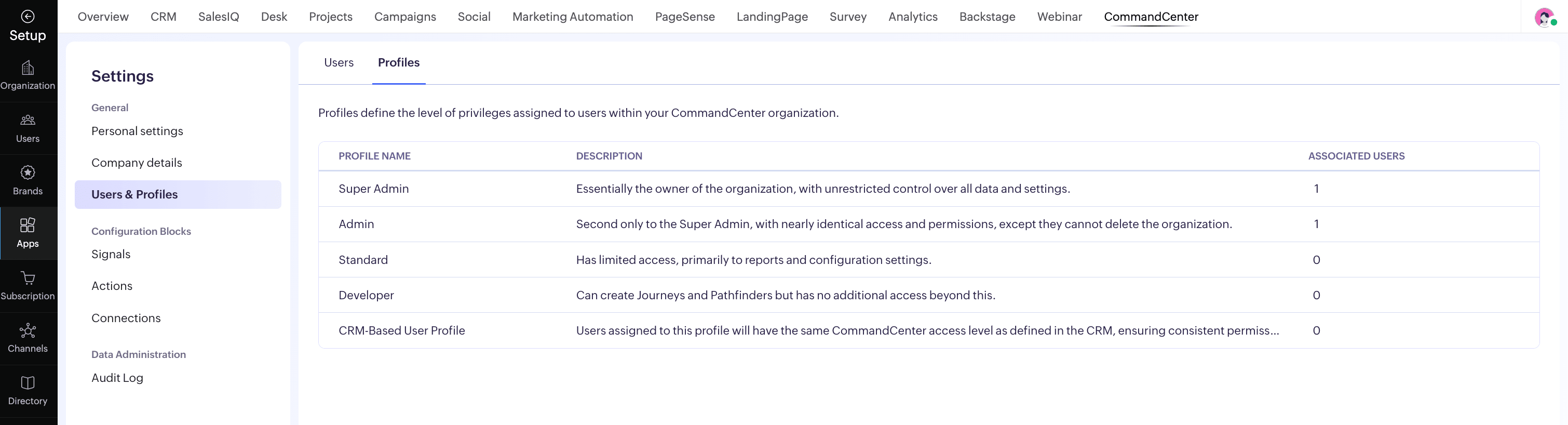Open the CRM top menu item

163,17
